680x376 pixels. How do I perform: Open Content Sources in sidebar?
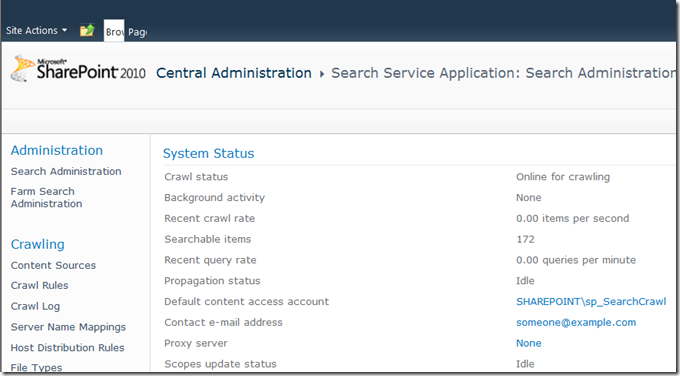click(x=53, y=265)
